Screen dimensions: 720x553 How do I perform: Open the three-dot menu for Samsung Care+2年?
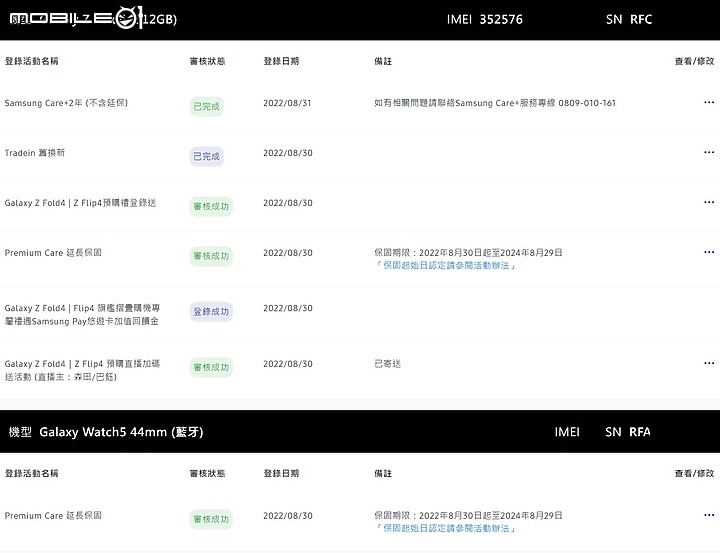709,102
